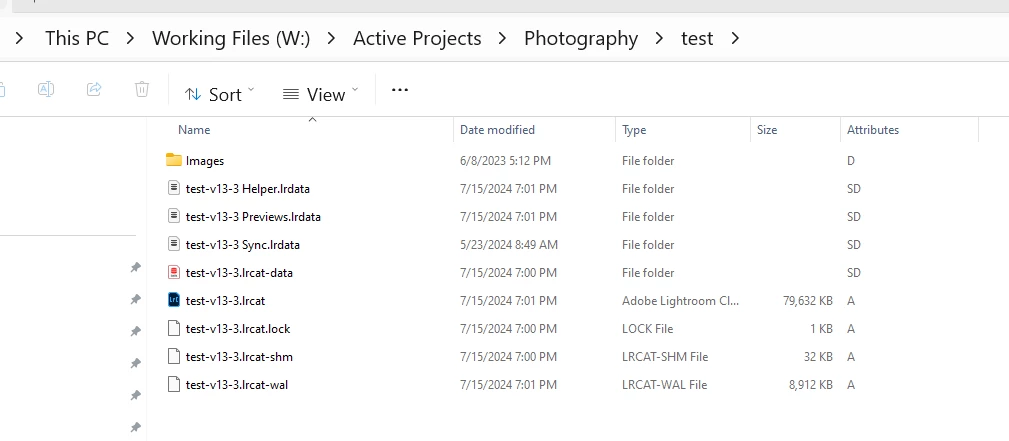Sort by Date modified column header
Screen dimensions: 1009x441
coord(497,130)
